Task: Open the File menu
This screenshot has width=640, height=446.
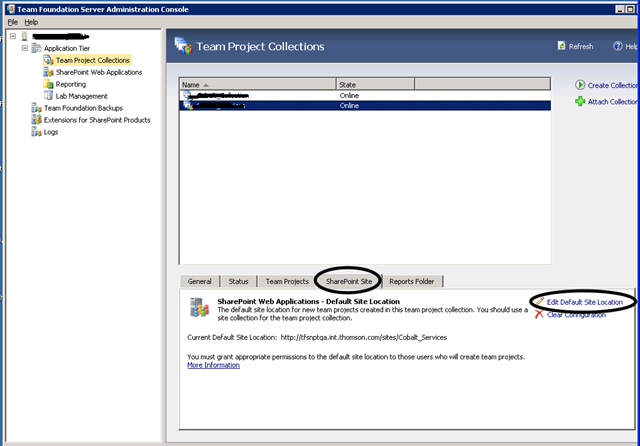Action: 13,22
